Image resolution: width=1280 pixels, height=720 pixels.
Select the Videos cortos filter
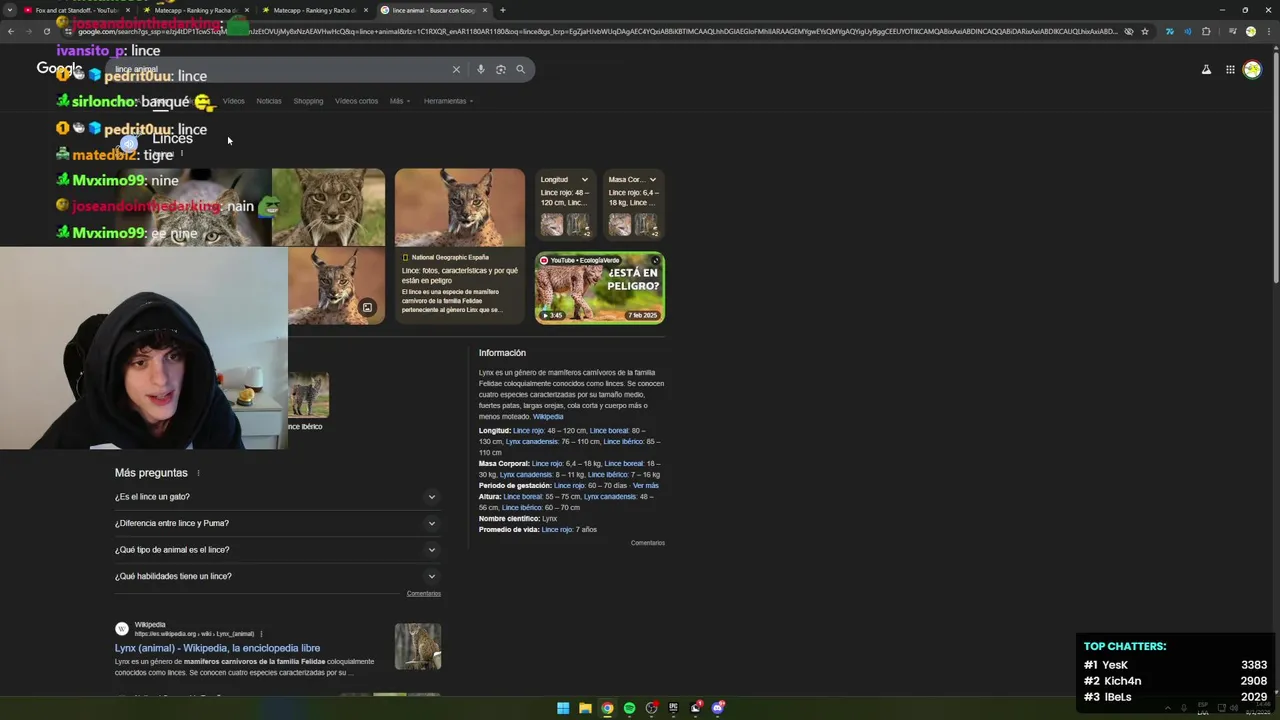coord(356,101)
